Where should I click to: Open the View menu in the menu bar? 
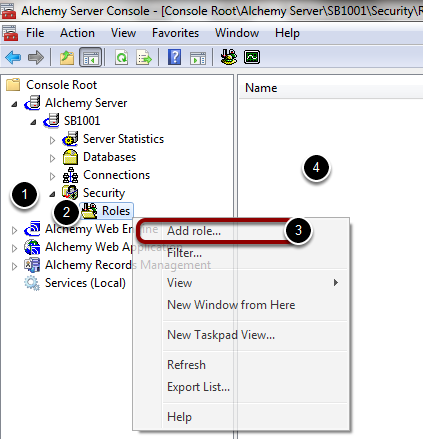(123, 33)
